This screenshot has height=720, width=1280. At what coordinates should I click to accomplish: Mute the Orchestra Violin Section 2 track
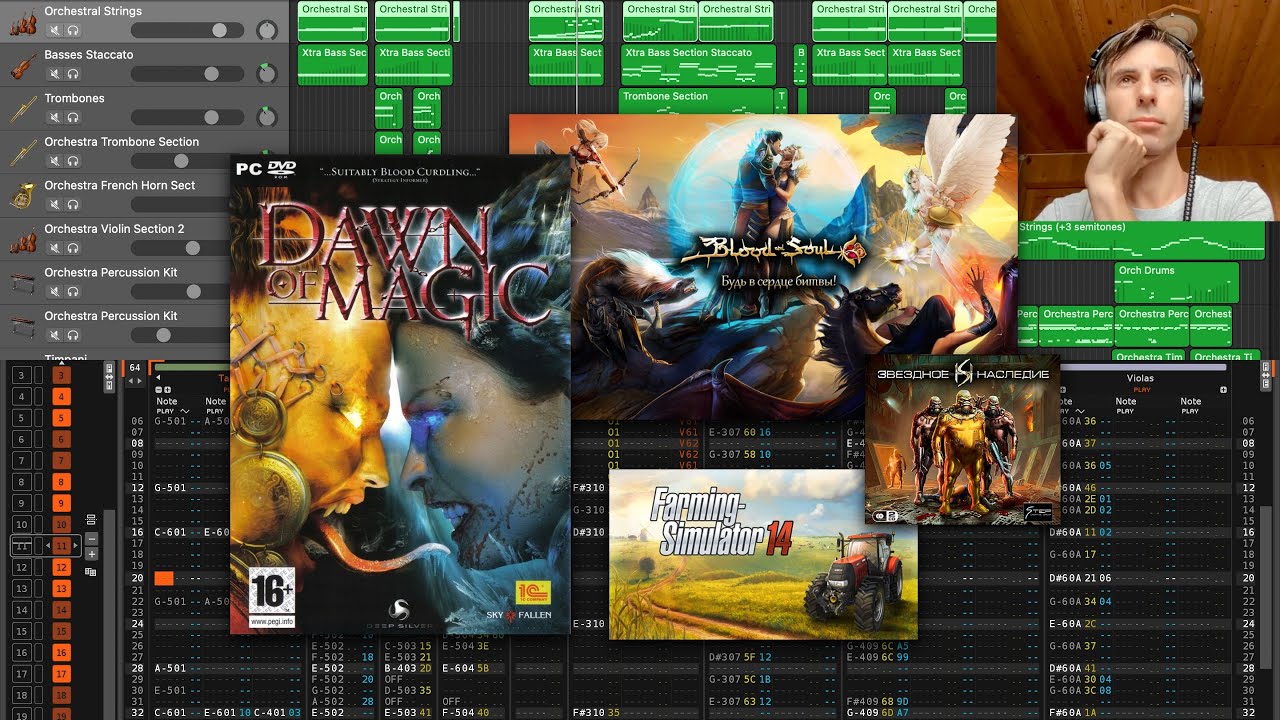click(55, 248)
